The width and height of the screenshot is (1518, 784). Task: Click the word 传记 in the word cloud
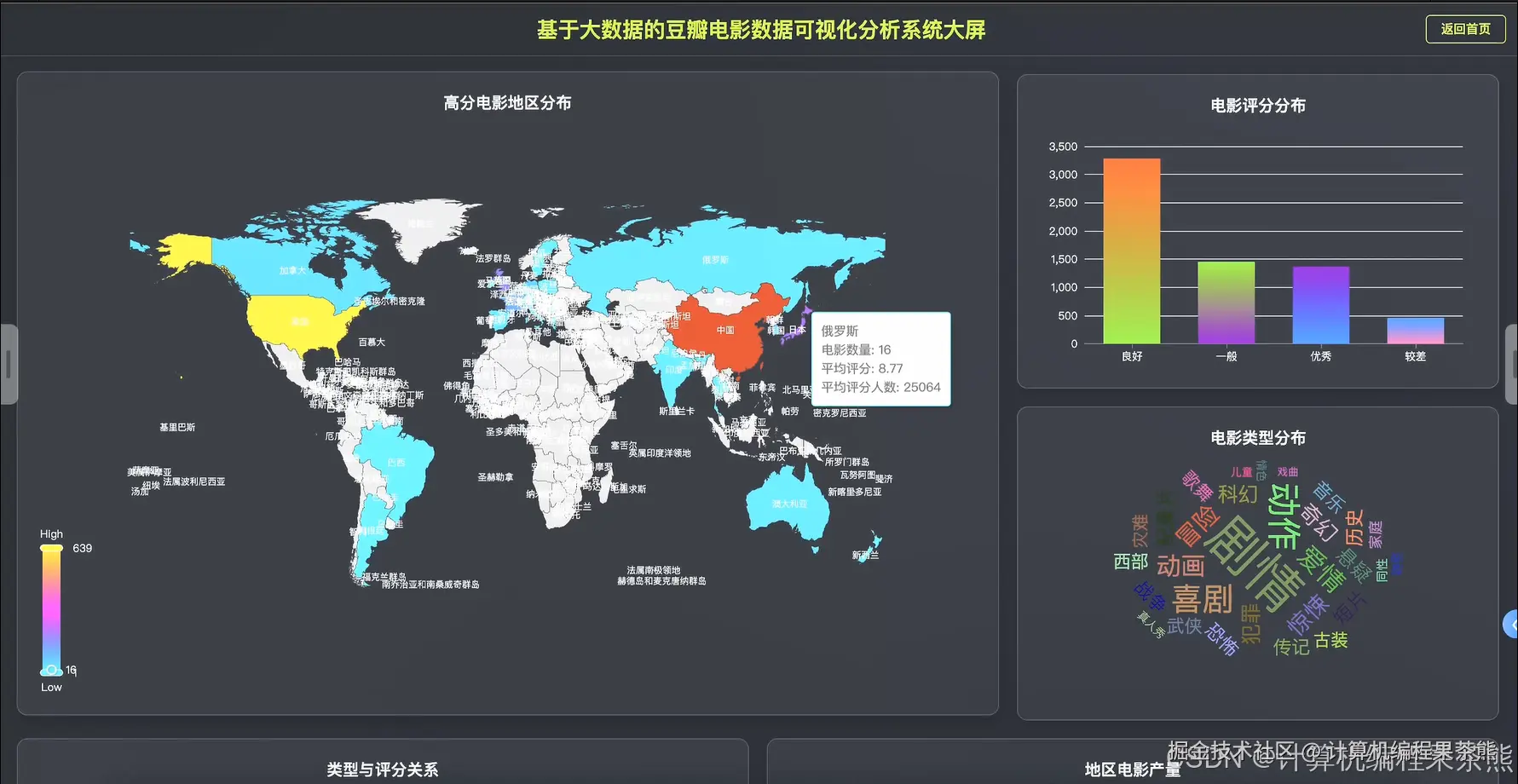tap(1291, 647)
